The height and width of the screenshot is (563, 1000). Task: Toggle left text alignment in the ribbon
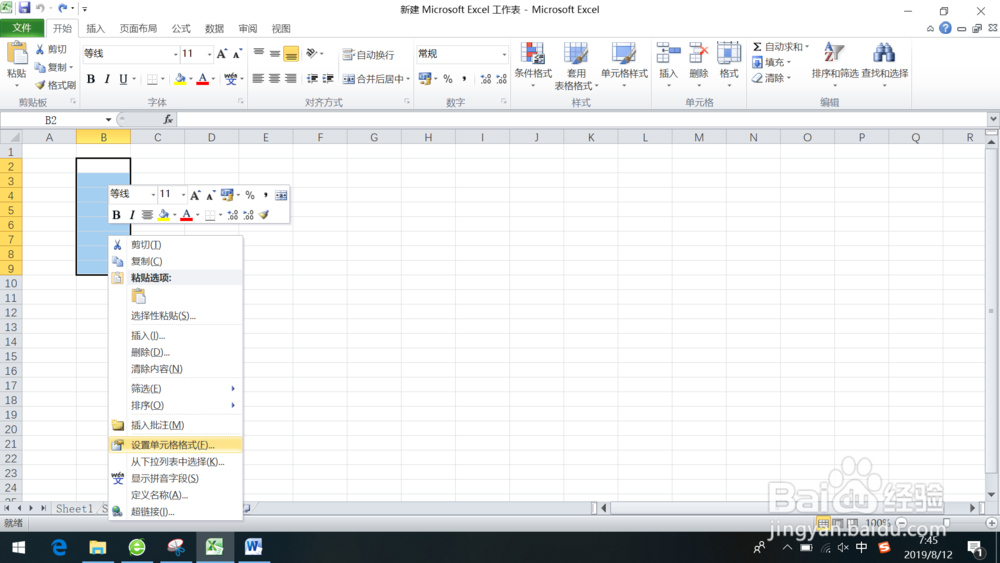tap(258, 79)
